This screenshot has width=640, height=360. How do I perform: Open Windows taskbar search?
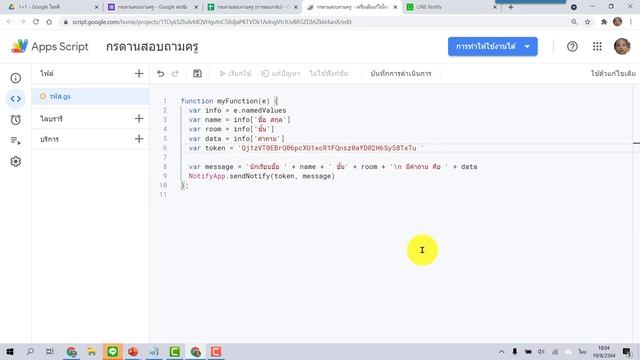(x=30, y=351)
